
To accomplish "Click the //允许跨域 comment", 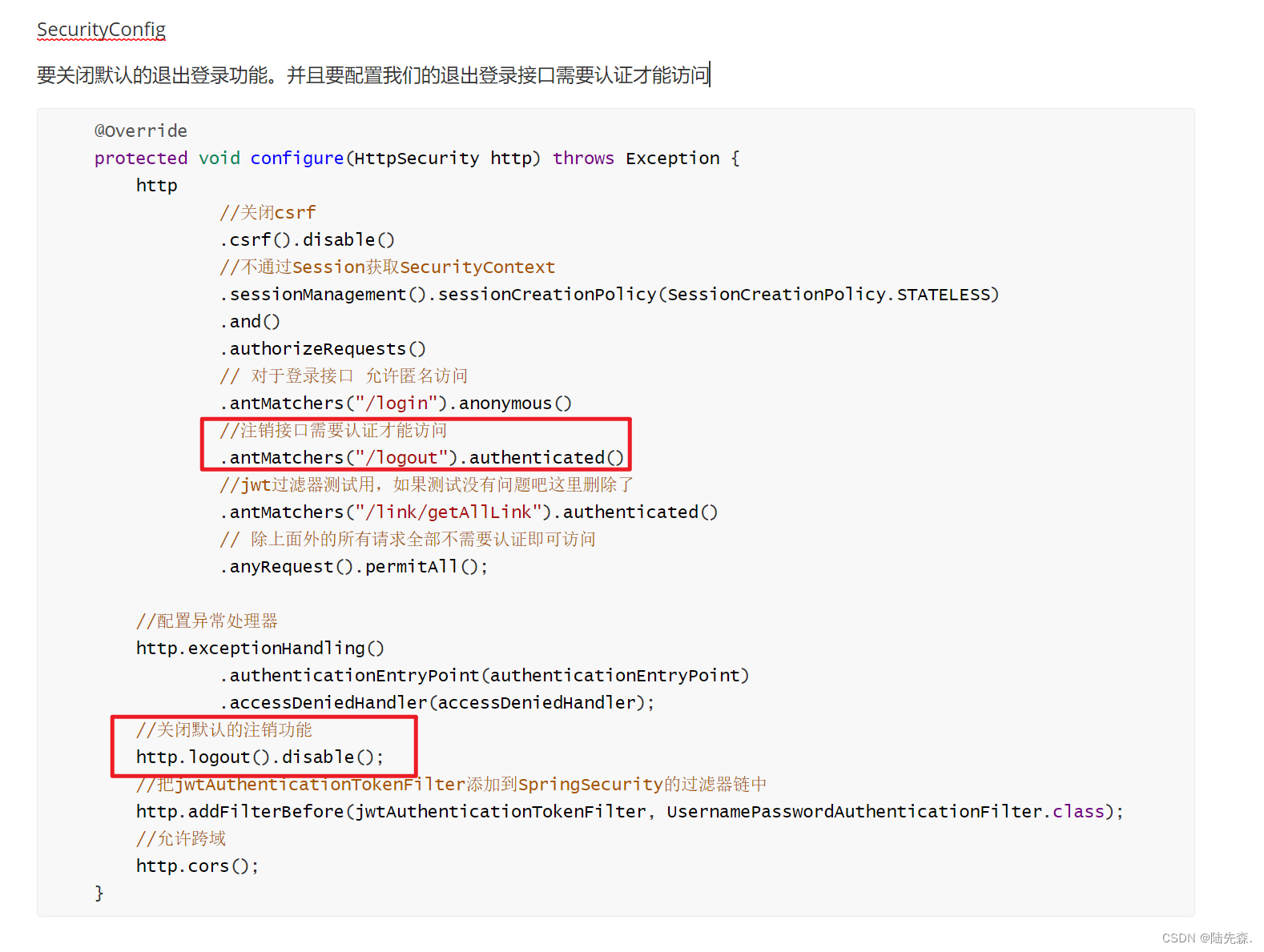I will click(181, 839).
